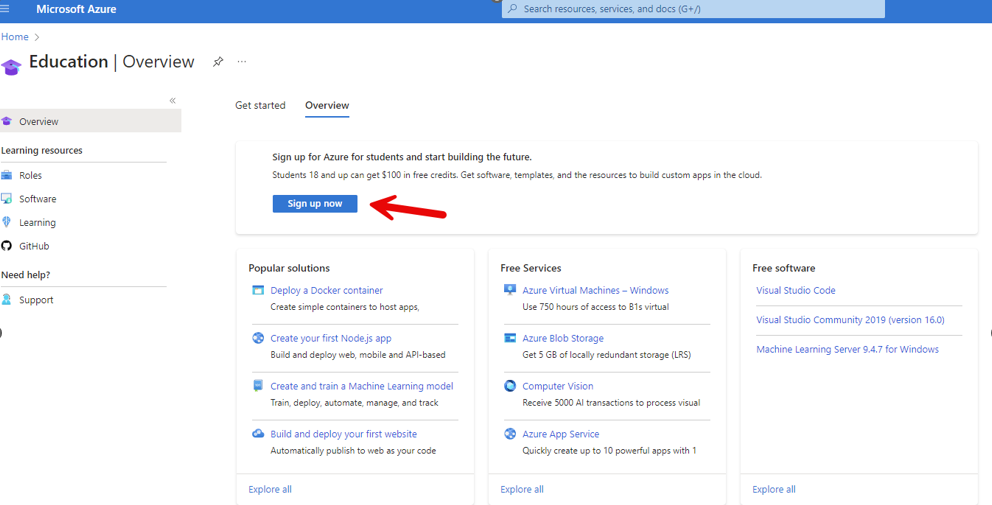Click 'Students 18 and up' description text

pyautogui.click(x=517, y=175)
